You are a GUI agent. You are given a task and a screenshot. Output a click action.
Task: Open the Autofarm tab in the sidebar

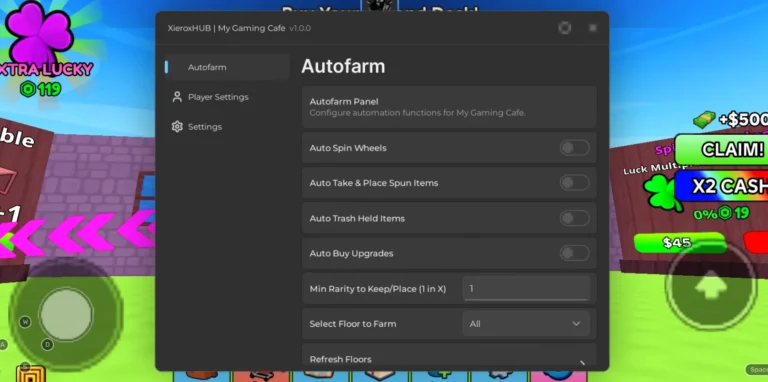pos(227,67)
